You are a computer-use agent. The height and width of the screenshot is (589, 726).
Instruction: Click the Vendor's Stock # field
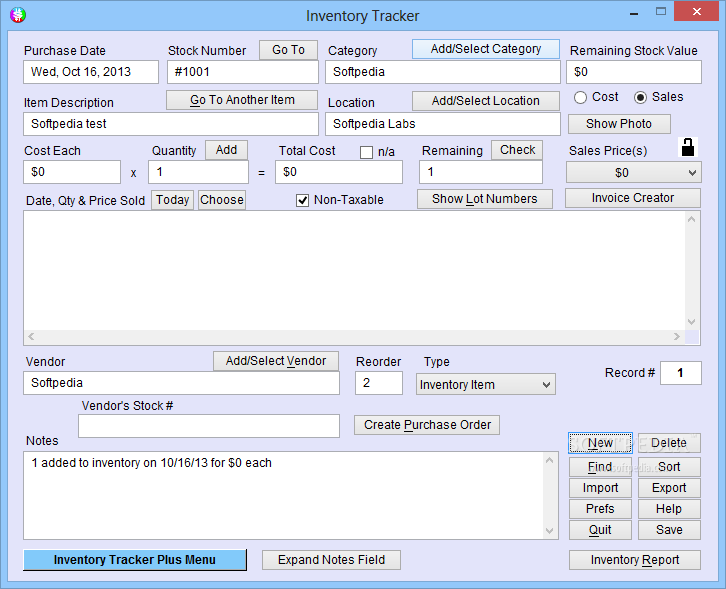click(209, 426)
